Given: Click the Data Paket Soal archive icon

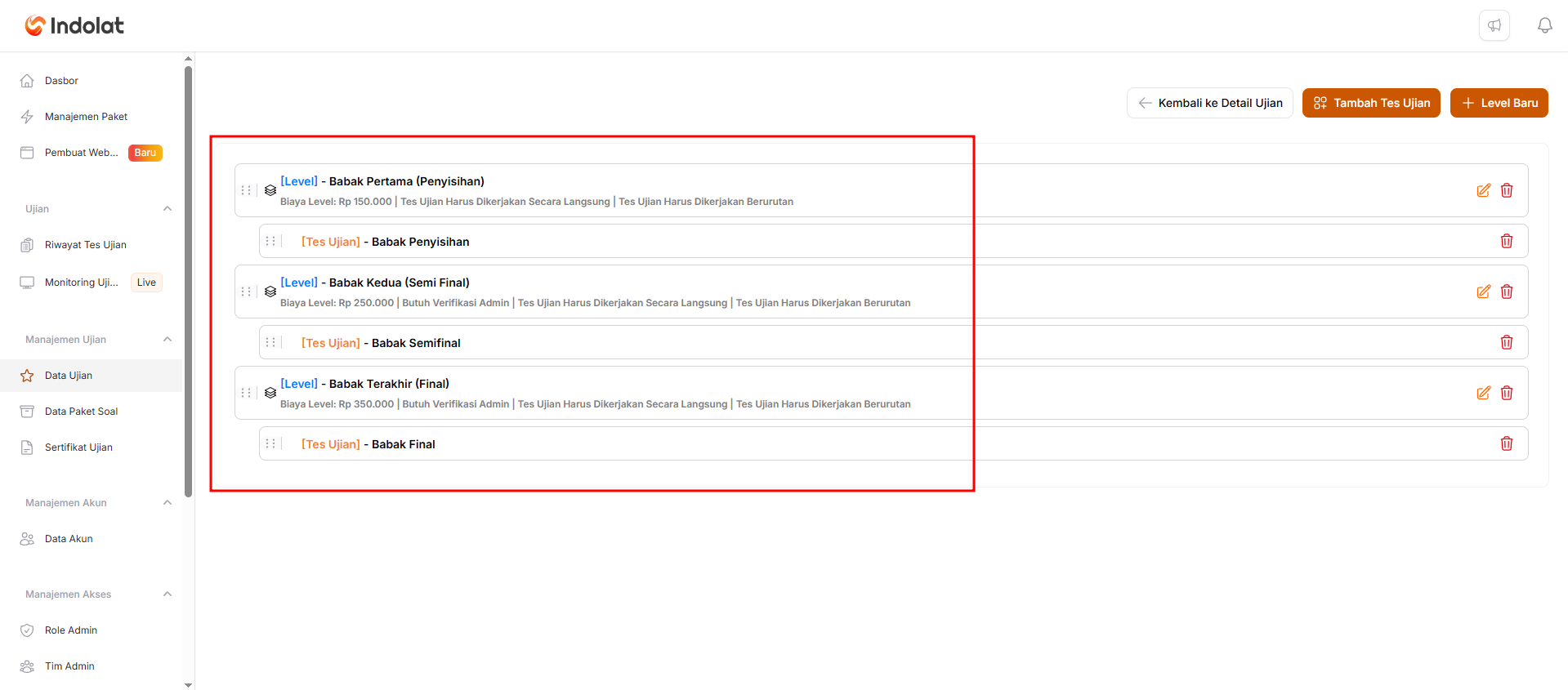Looking at the screenshot, I should 27,412.
